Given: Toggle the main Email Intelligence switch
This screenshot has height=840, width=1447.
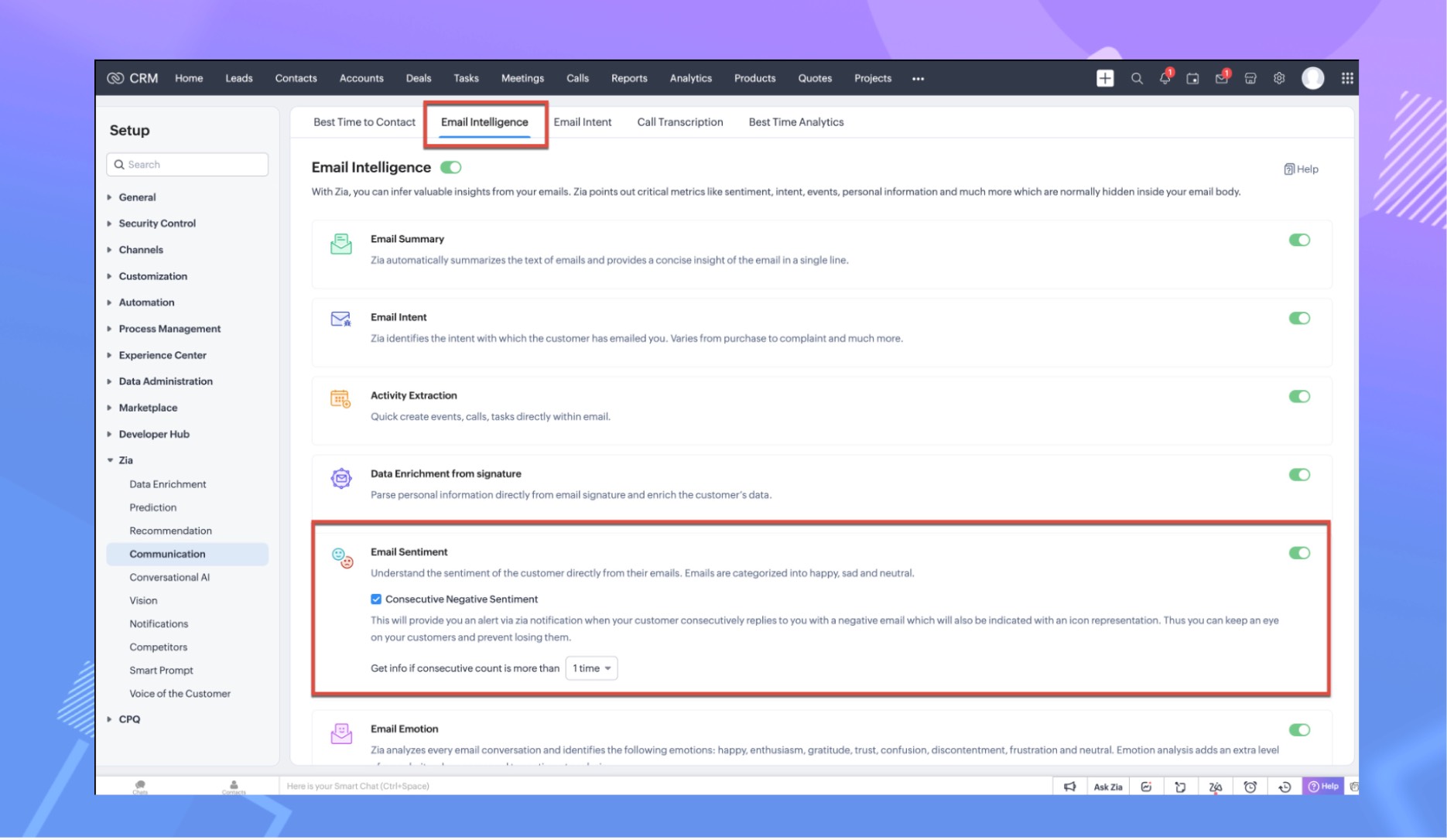Looking at the screenshot, I should [x=450, y=167].
